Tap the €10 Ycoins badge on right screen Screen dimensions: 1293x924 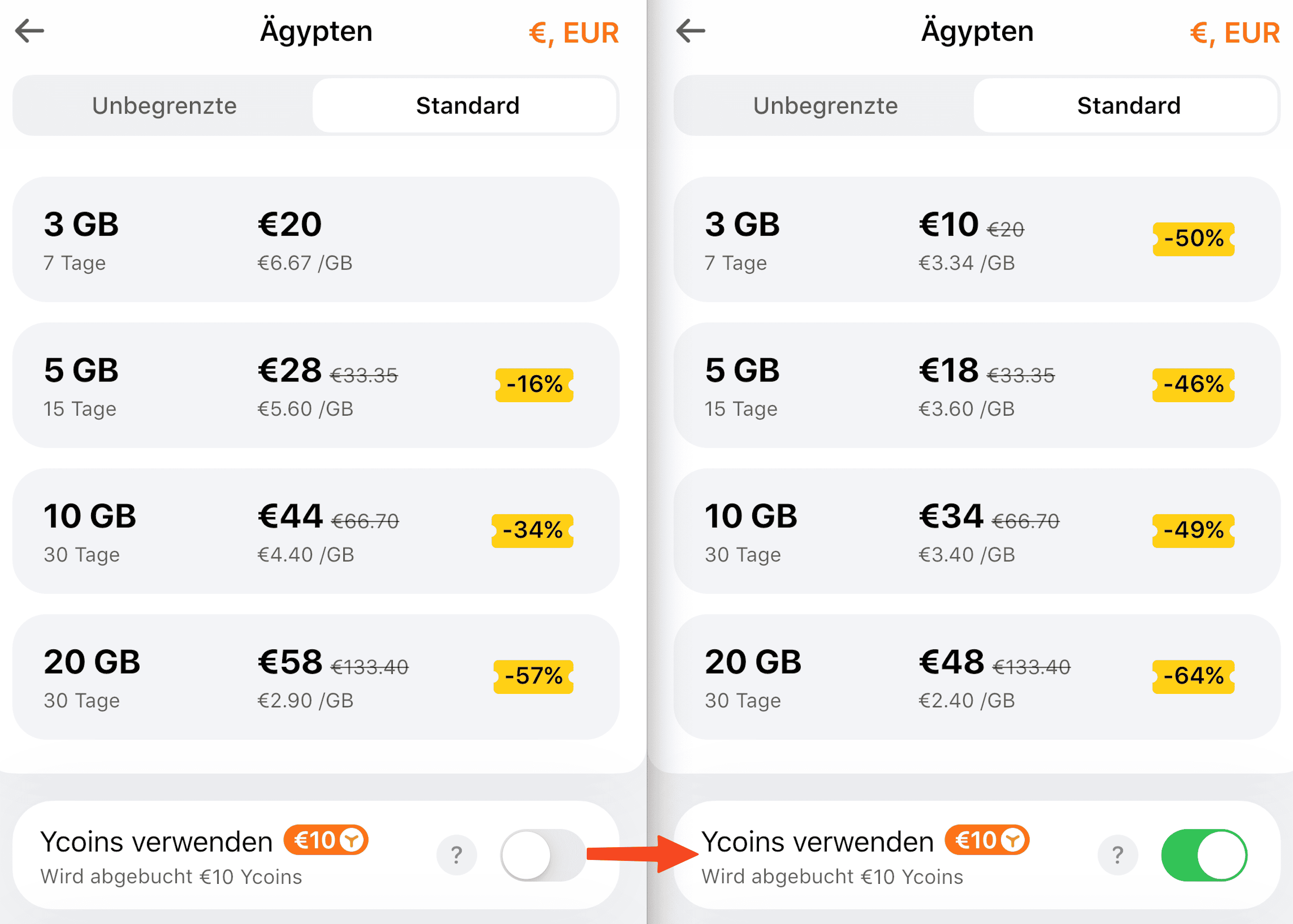(987, 840)
